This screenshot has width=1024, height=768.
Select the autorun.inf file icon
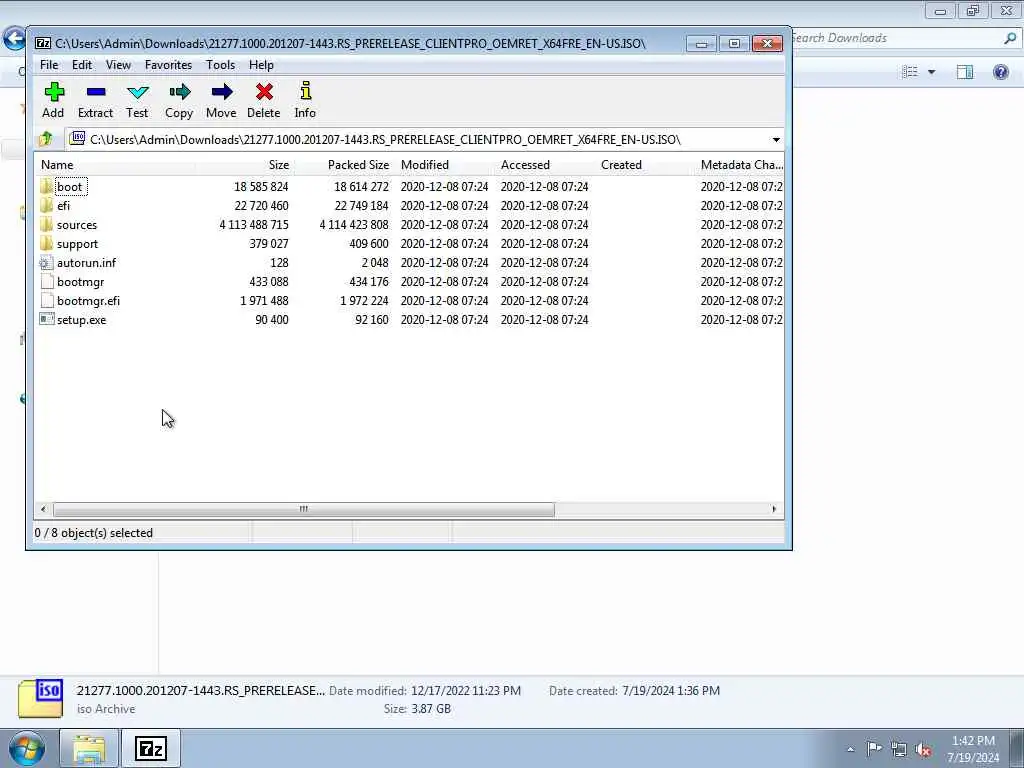(46, 263)
